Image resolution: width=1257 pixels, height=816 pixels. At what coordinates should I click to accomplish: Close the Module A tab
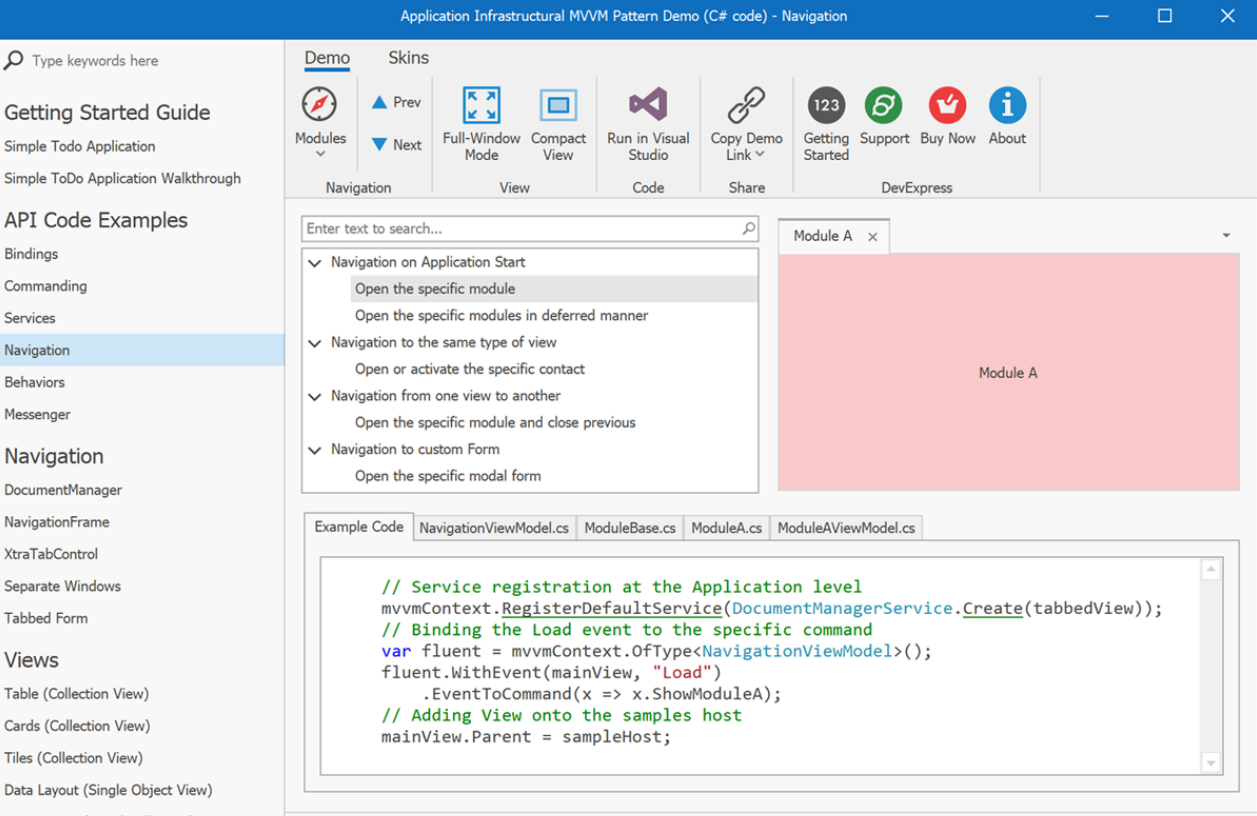click(x=873, y=237)
